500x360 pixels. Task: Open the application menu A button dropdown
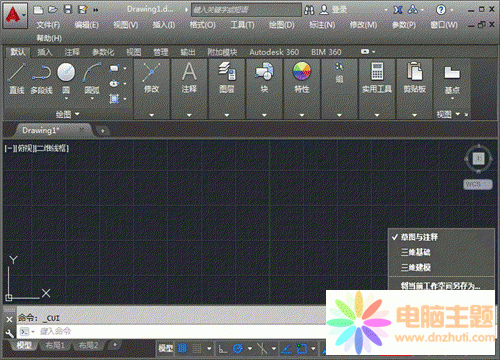point(15,15)
